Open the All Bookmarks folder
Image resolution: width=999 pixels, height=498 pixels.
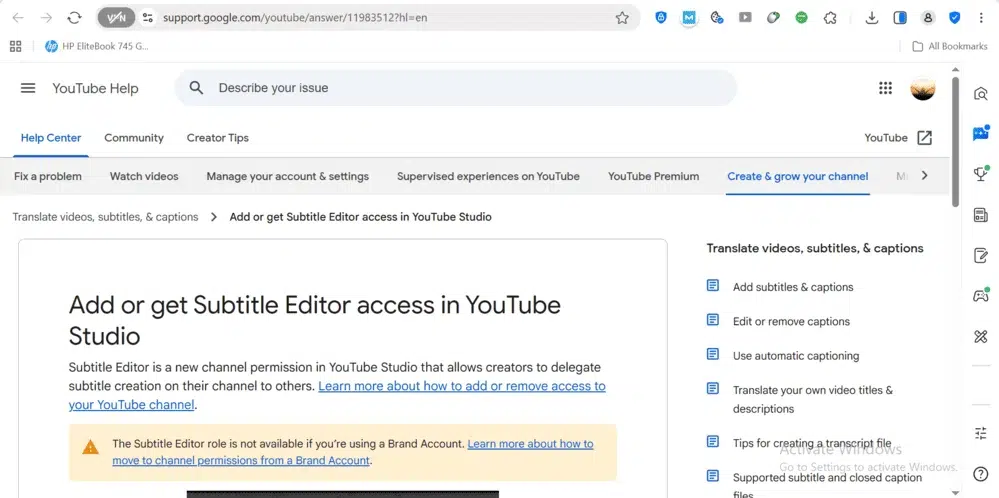click(x=949, y=46)
